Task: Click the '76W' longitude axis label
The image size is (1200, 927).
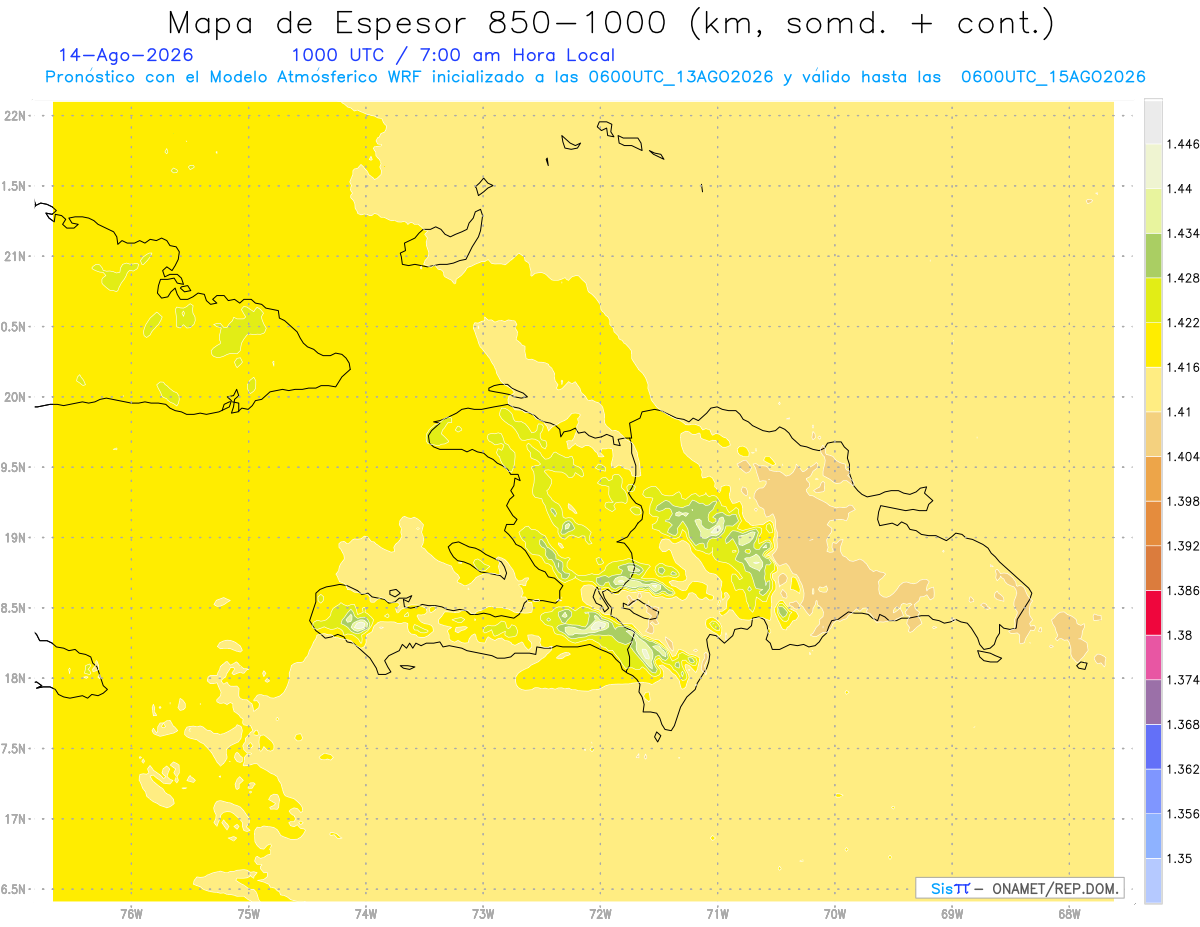Action: 131,914
